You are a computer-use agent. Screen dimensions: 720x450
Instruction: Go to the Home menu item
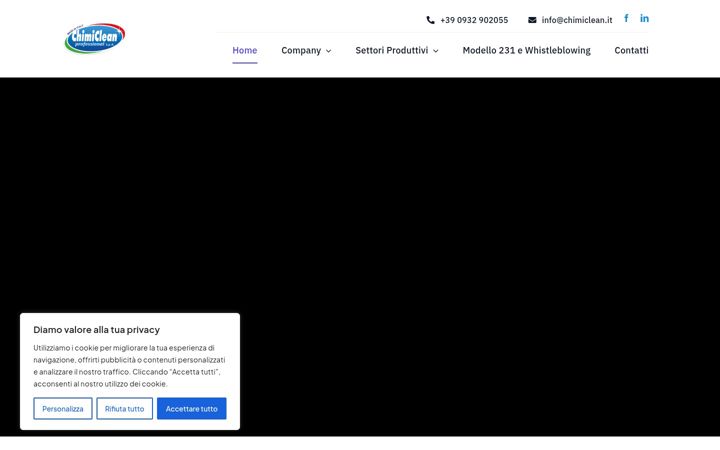245,51
